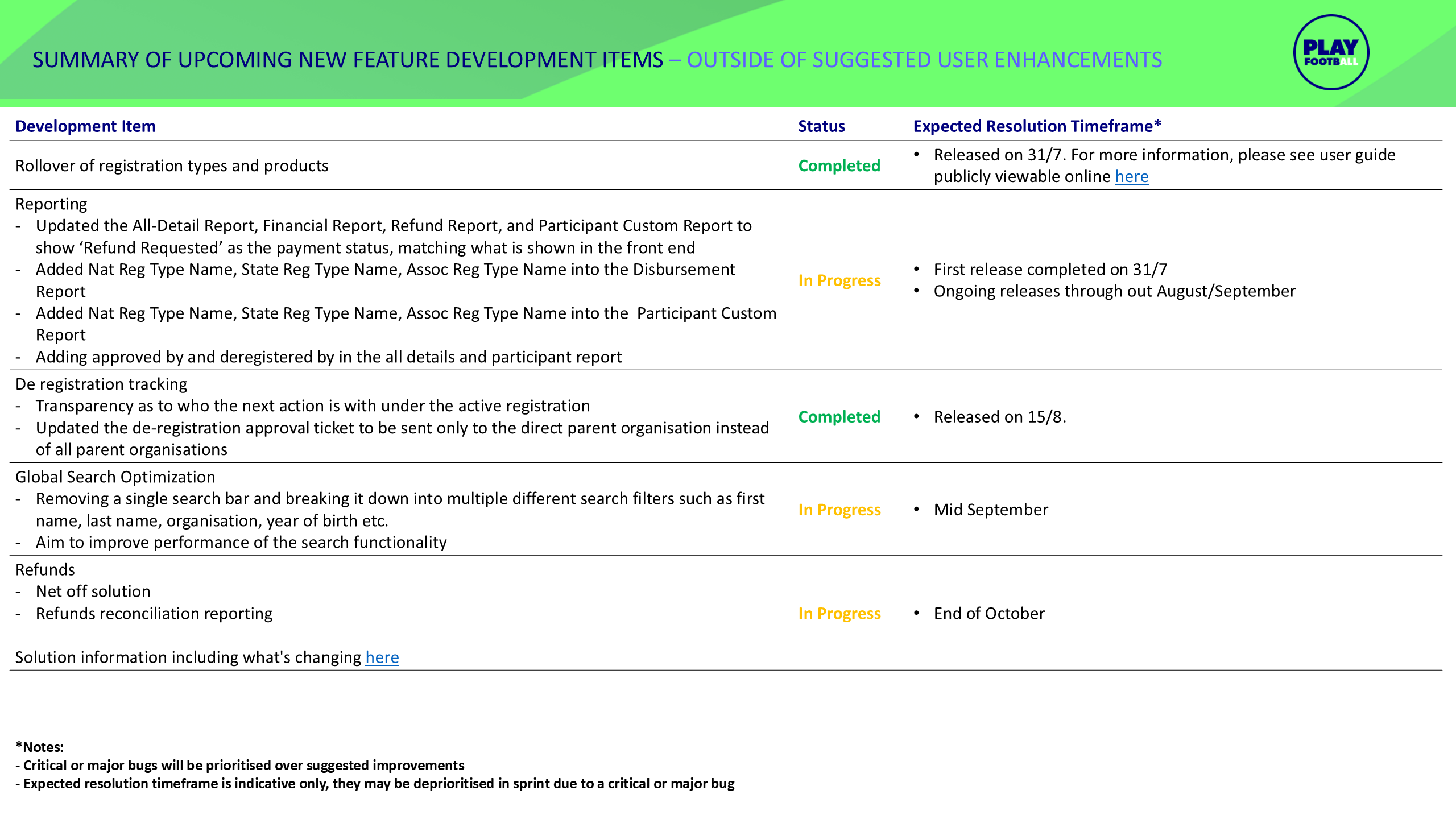Open the user guide 'here' link
This screenshot has height=819, width=1456.
[x=1131, y=177]
